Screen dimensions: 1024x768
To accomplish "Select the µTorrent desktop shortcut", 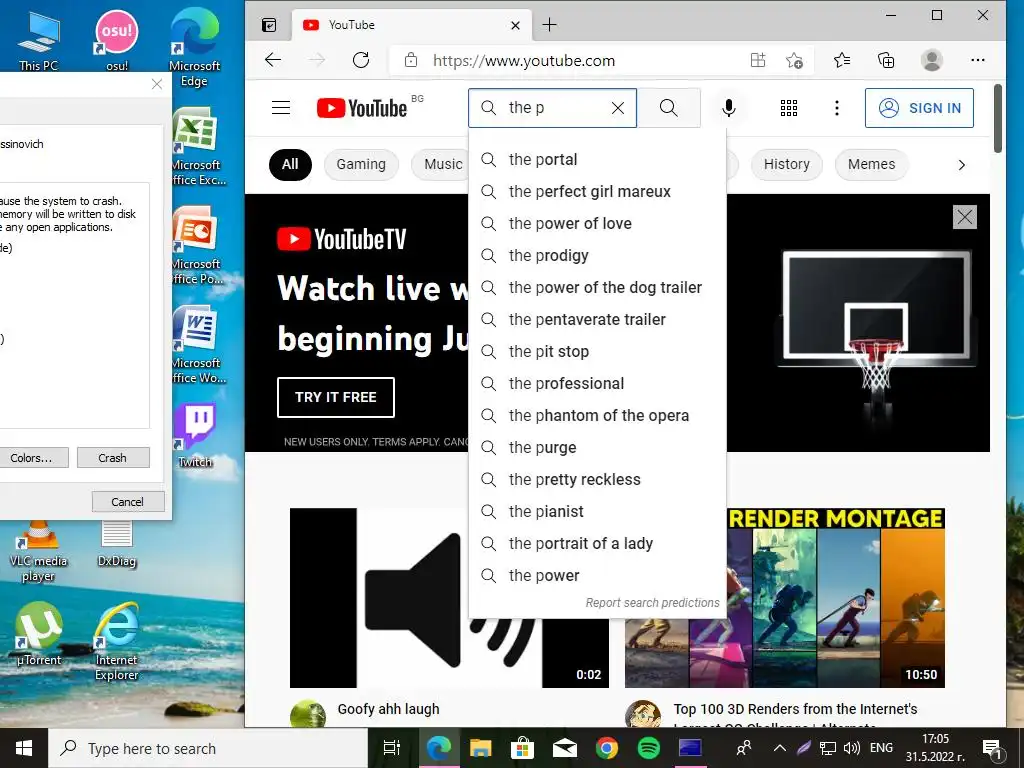I will (39, 633).
